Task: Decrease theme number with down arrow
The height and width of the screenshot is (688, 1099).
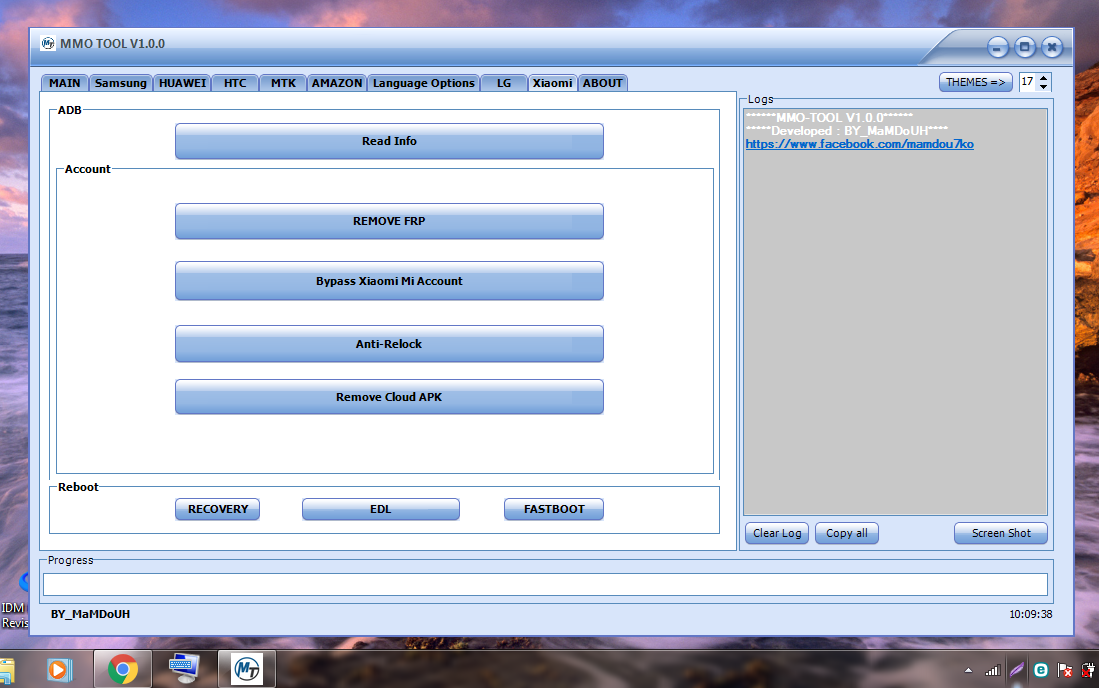Action: click(x=1044, y=87)
